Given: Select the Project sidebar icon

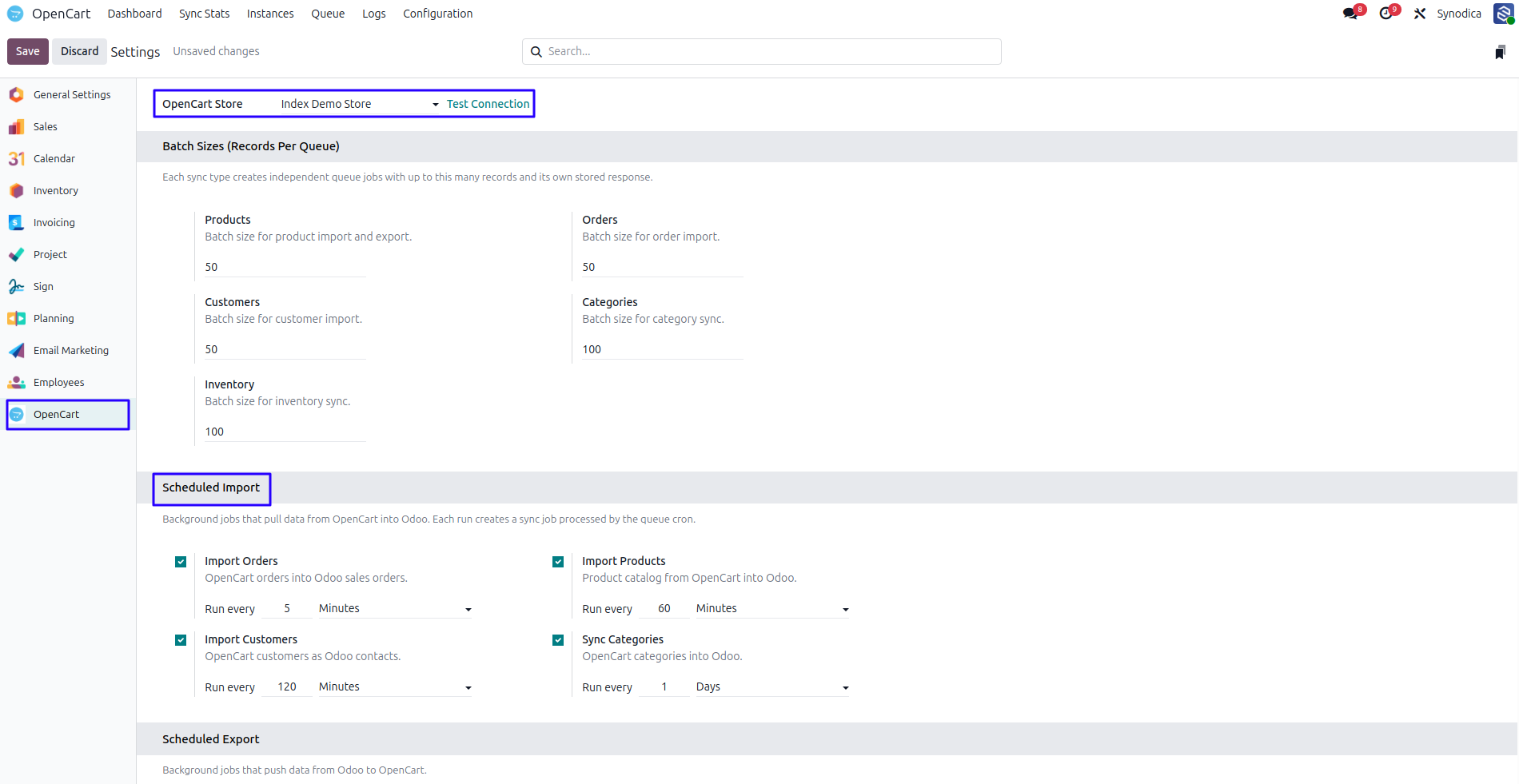Looking at the screenshot, I should click(16, 254).
